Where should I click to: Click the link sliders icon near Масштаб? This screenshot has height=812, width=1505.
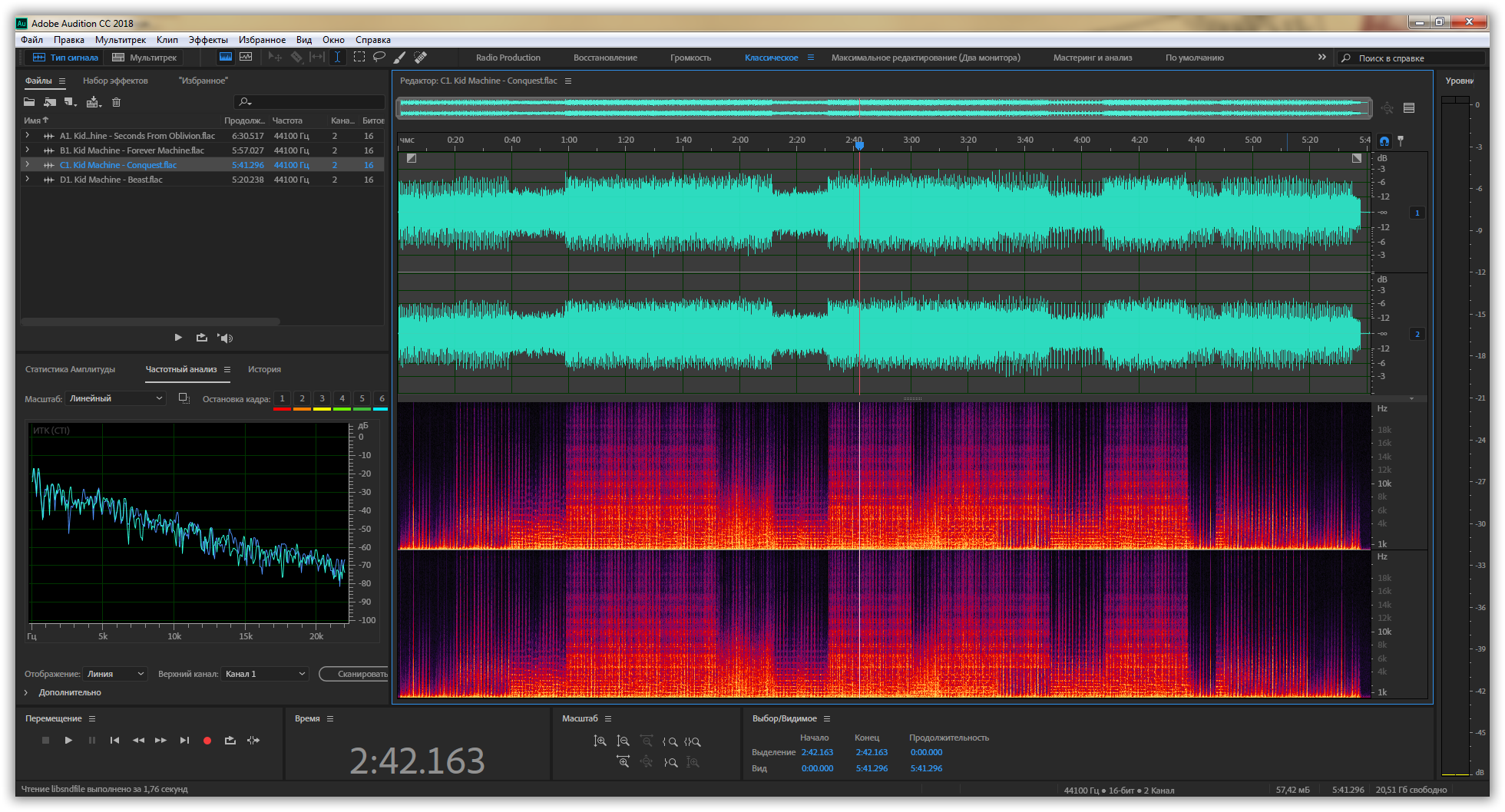tap(184, 398)
